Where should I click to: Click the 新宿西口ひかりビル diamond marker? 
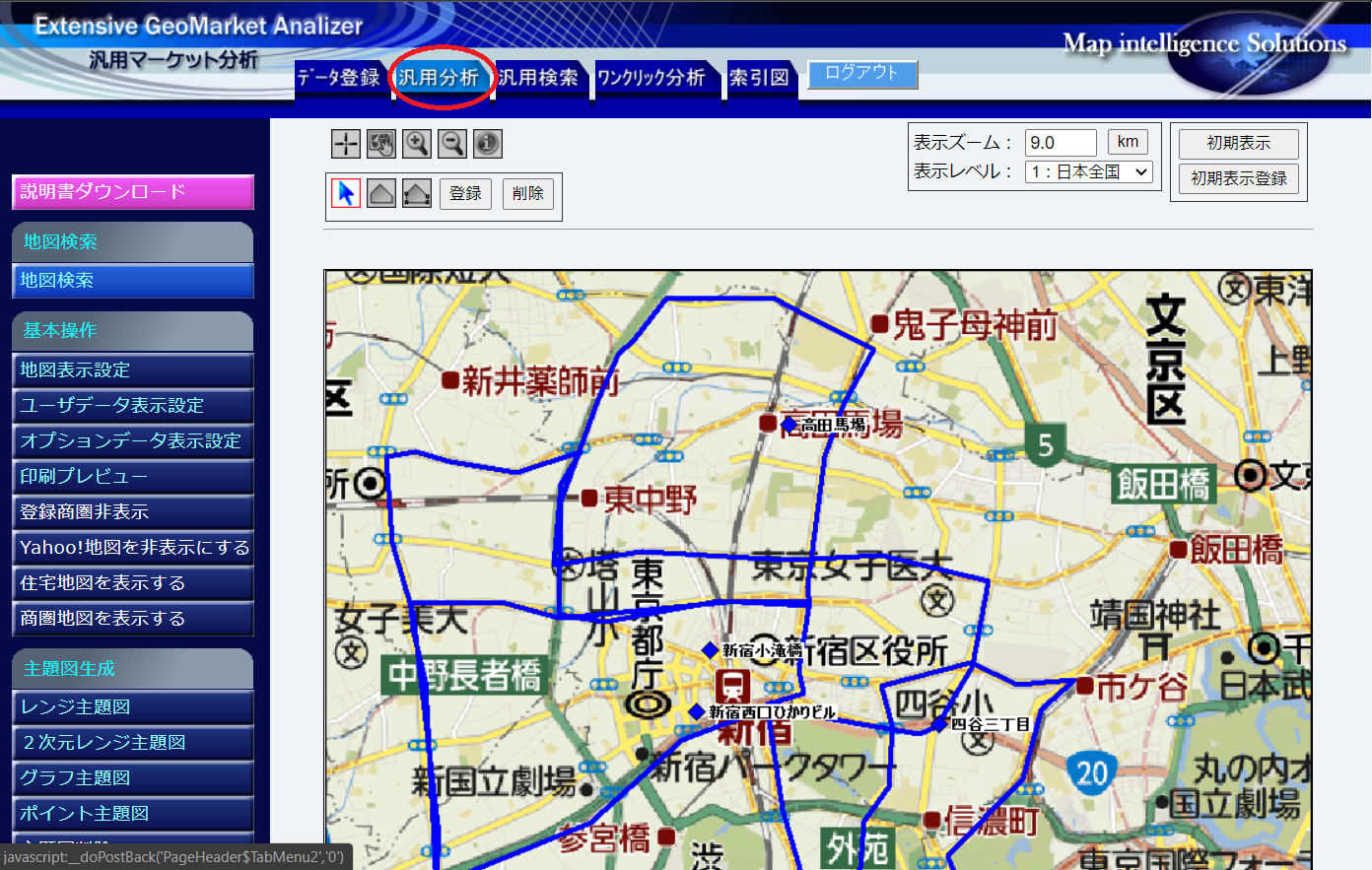tap(697, 711)
